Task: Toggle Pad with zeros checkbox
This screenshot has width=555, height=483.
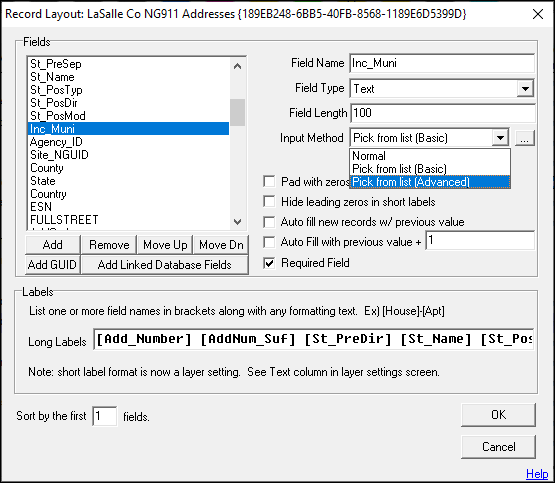Action: (x=269, y=182)
